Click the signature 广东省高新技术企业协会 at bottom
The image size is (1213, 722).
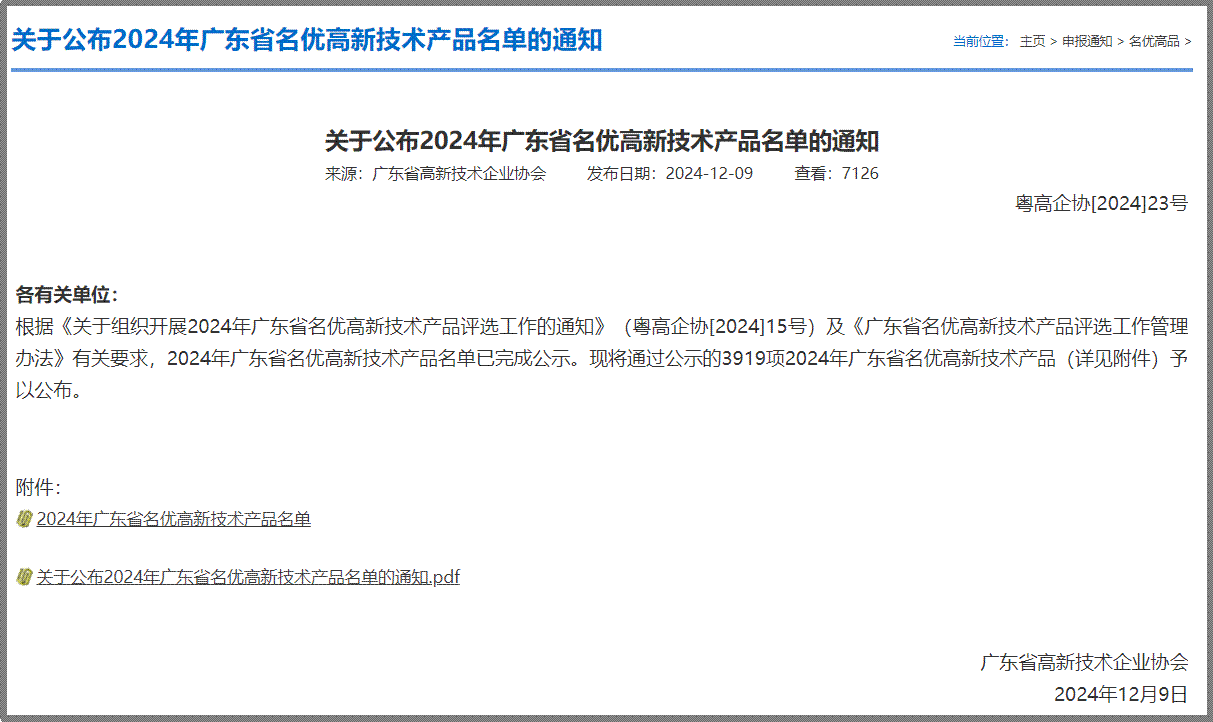pyautogui.click(x=1084, y=662)
